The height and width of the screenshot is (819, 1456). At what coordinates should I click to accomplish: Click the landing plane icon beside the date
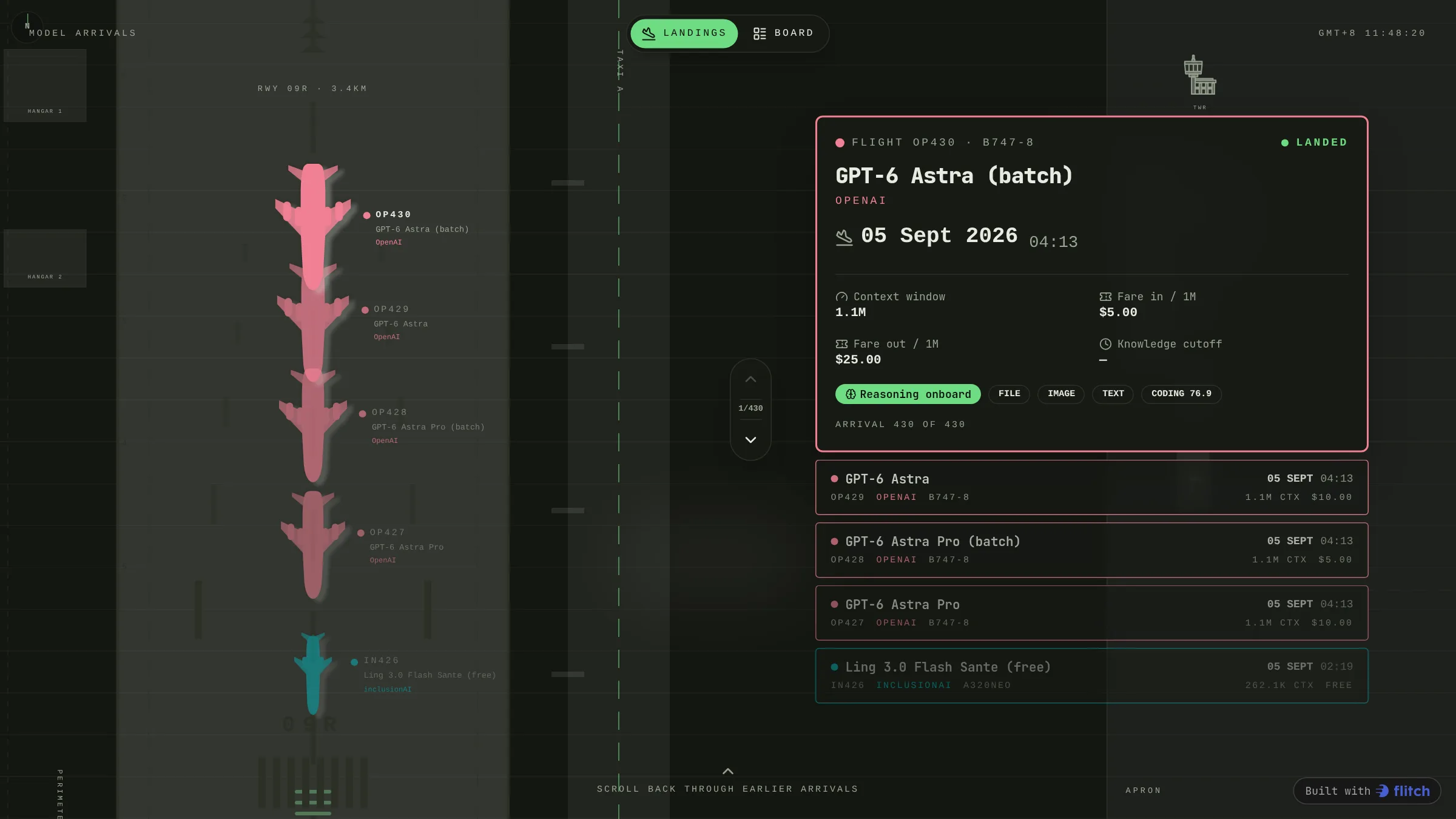844,237
